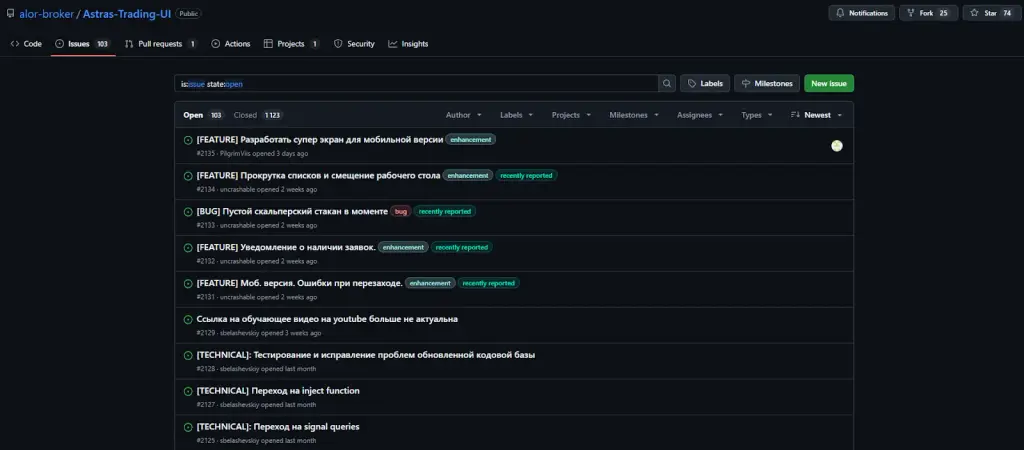Image resolution: width=1024 pixels, height=450 pixels.
Task: Click the red bug label
Action: point(401,212)
